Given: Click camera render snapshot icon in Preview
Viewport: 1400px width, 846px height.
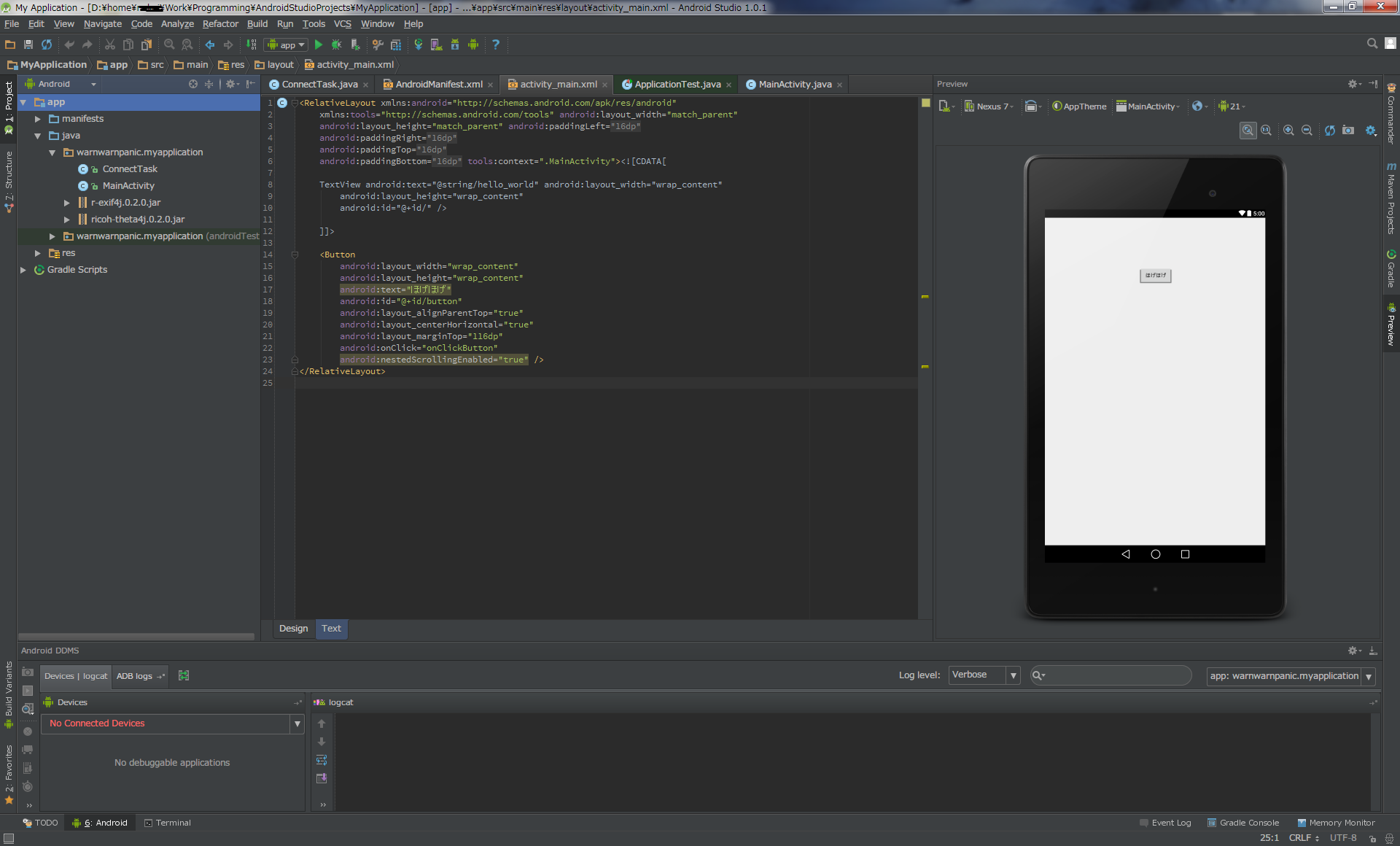Looking at the screenshot, I should coord(1348,130).
